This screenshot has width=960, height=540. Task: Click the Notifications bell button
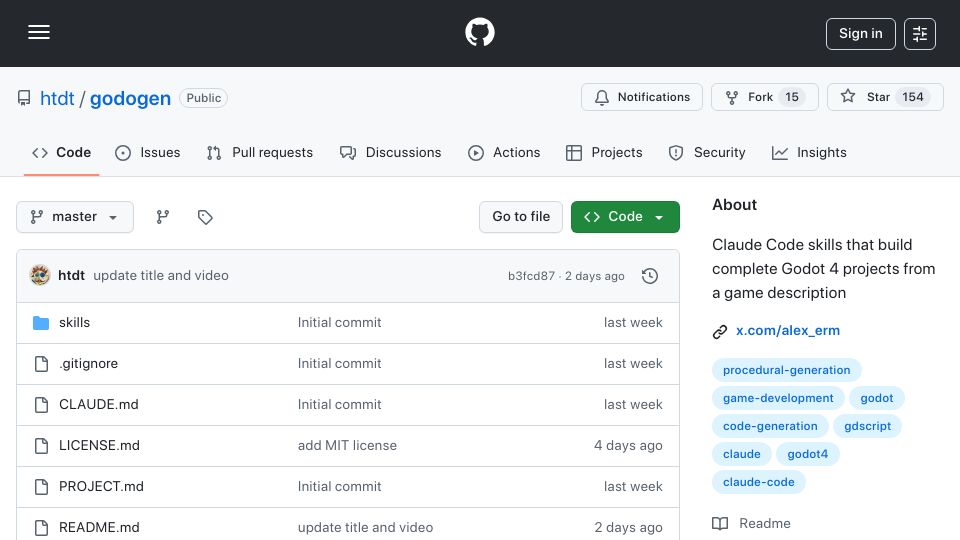point(642,97)
